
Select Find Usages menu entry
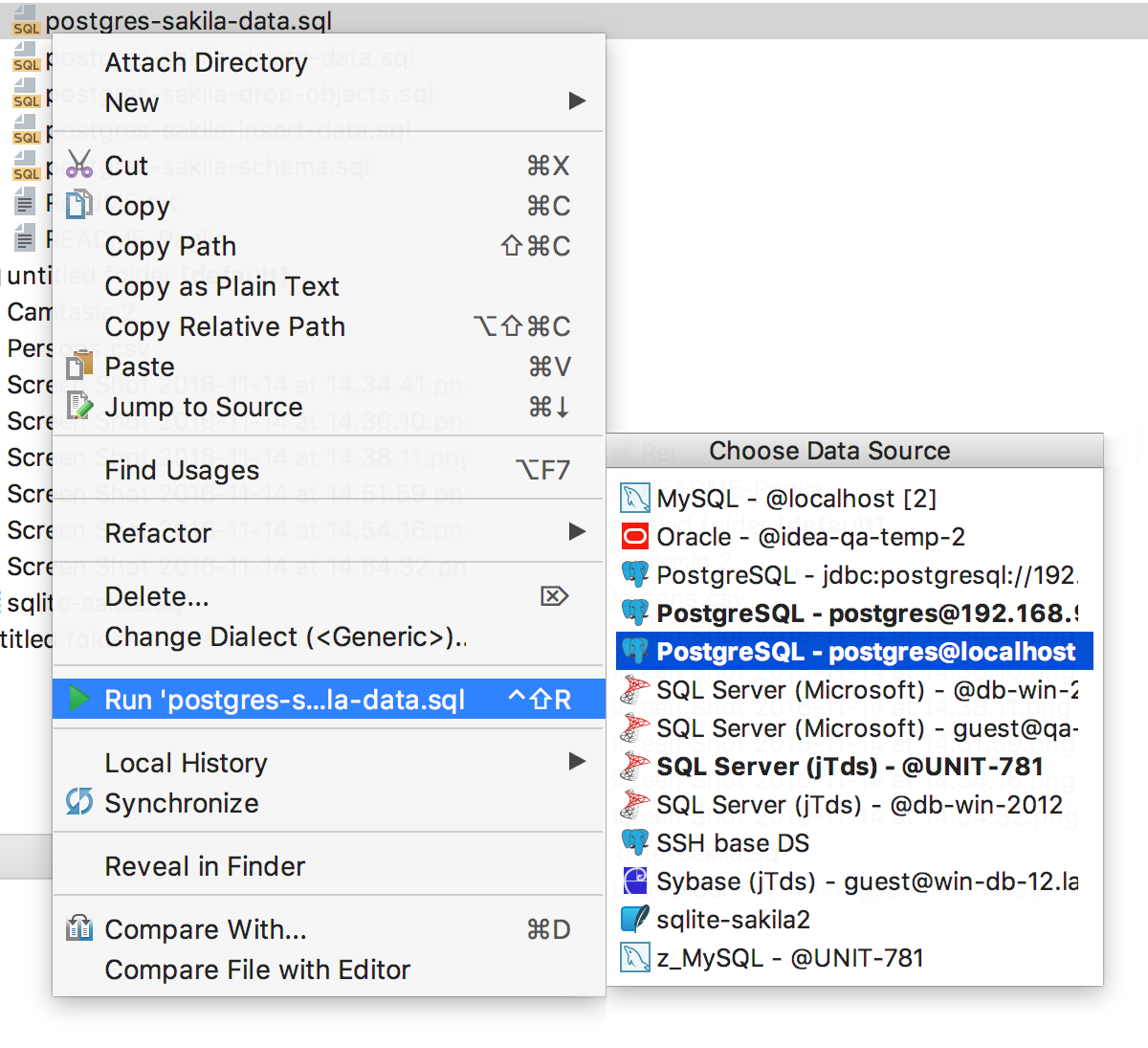pos(182,471)
